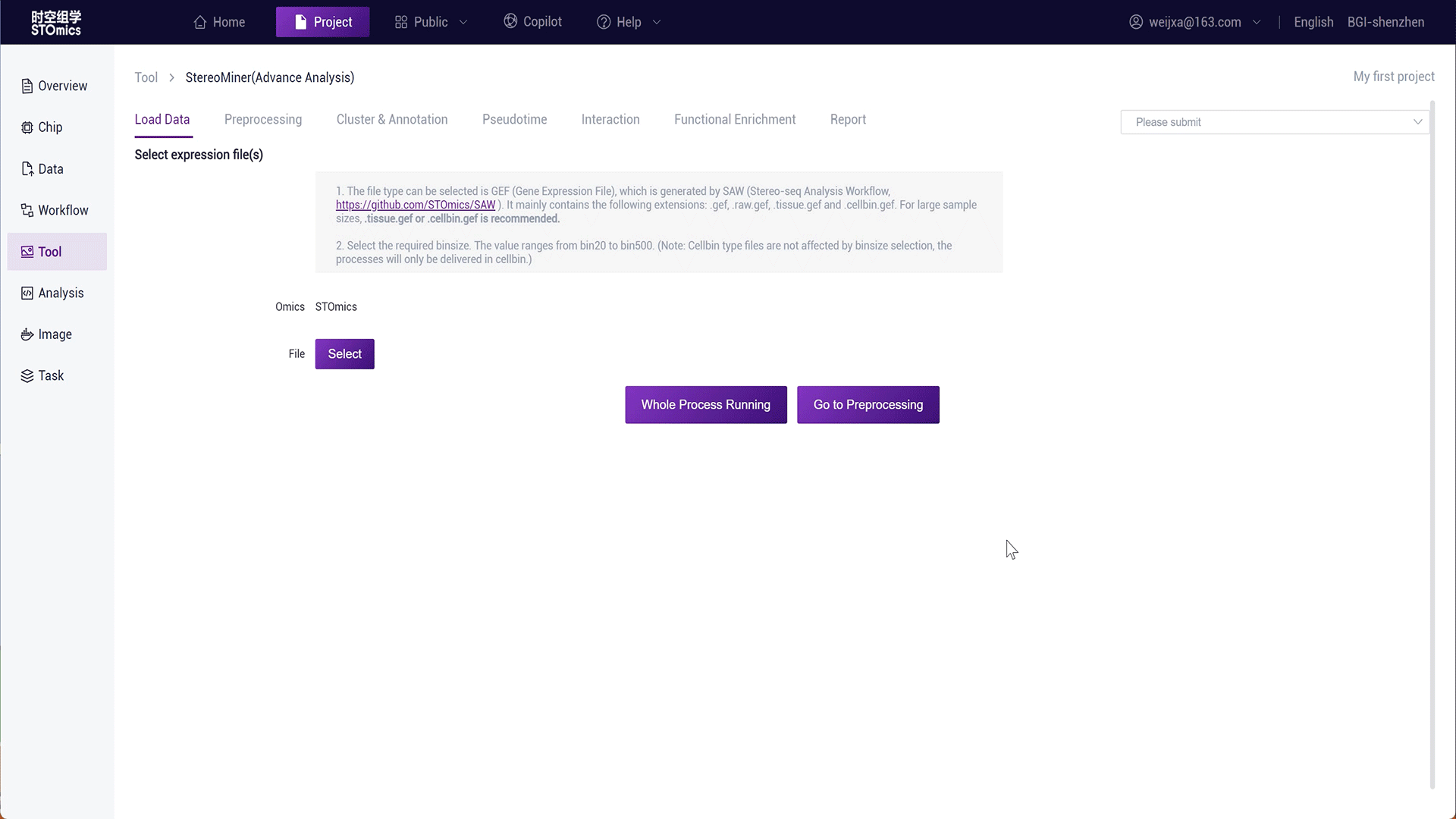Screen dimensions: 1456x819
Task: Go to the Interaction tab
Action: click(610, 119)
